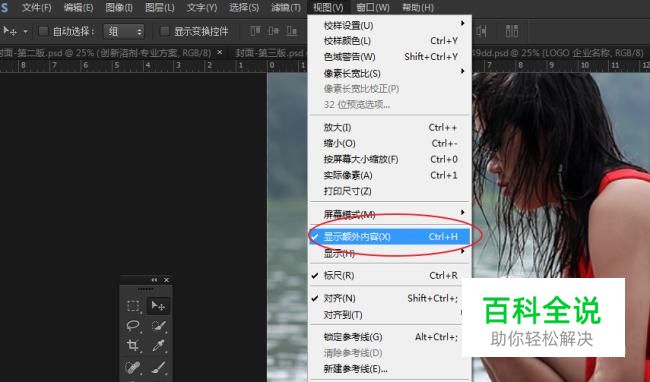Switch to the LOGO 企业名称 document tab
The width and height of the screenshot is (650, 382).
pyautogui.click(x=559, y=53)
